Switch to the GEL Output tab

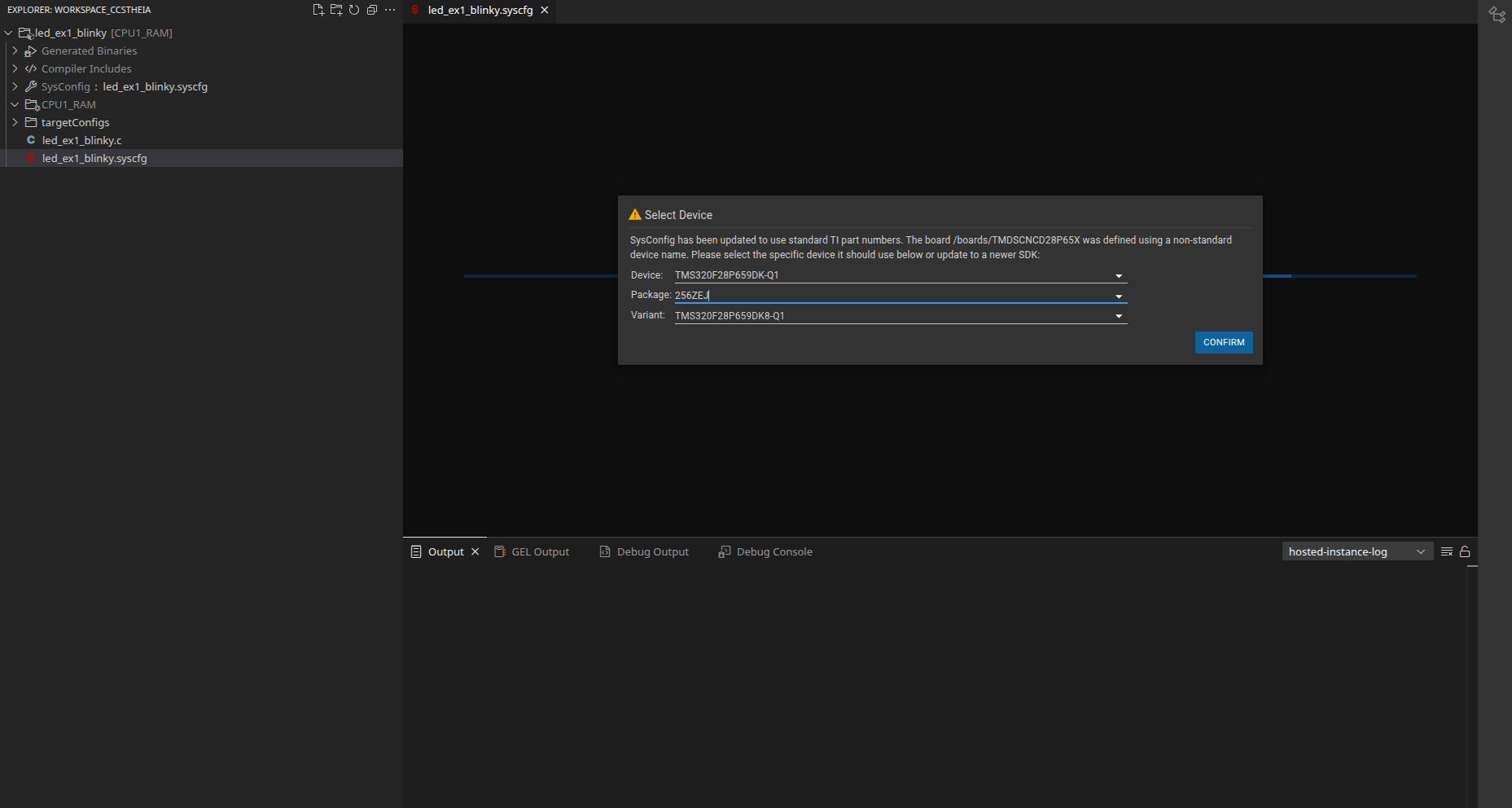coord(532,551)
